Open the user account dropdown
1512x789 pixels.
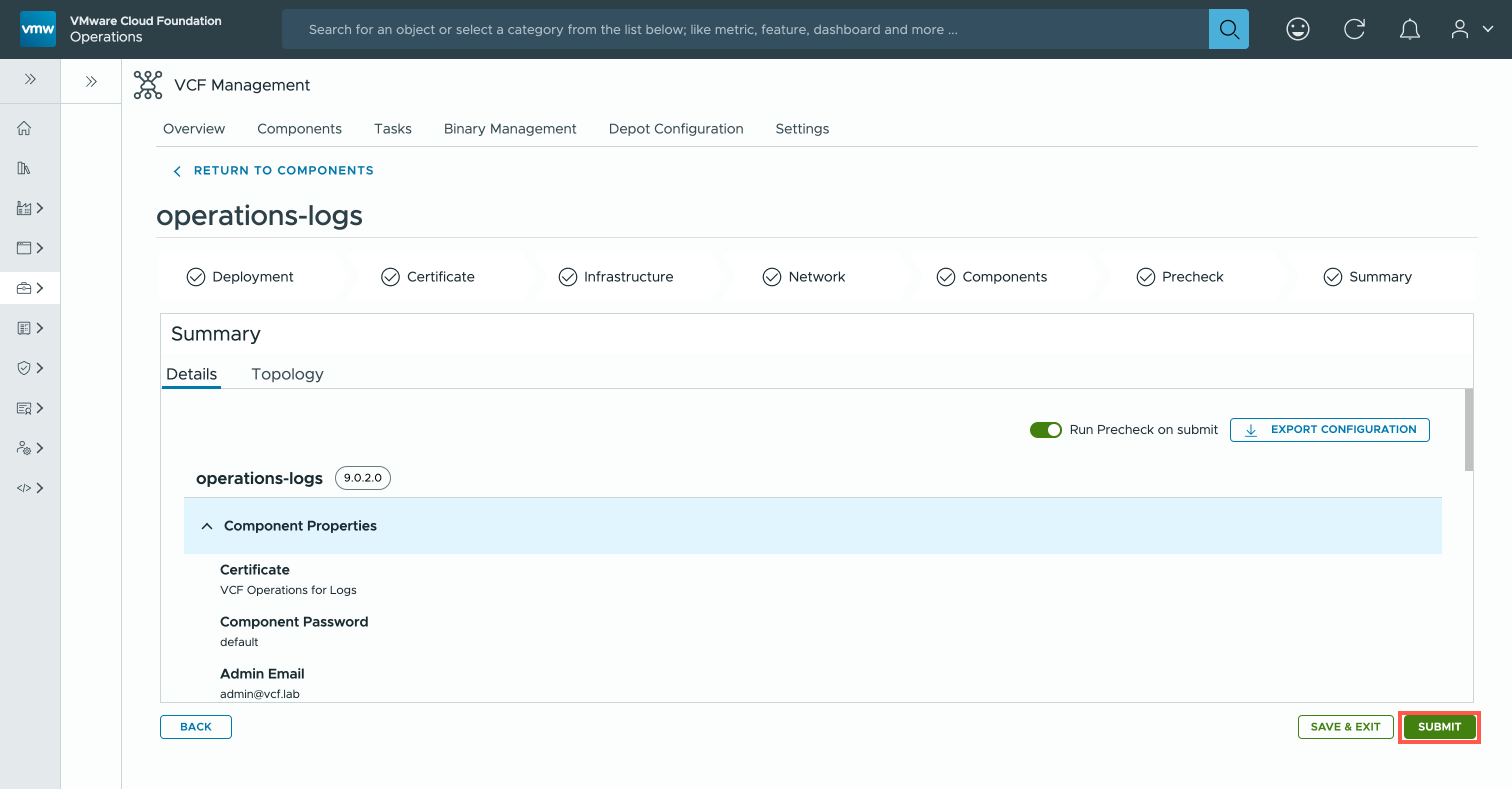click(x=1470, y=29)
